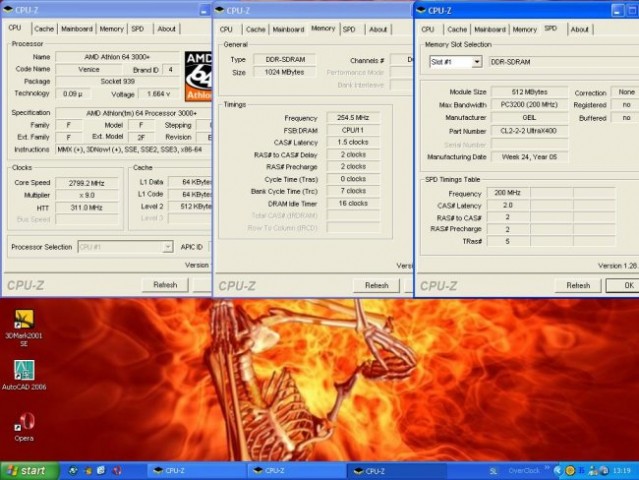This screenshot has width=639, height=480.
Task: Select About tab in the Memory timings window
Action: (378, 29)
